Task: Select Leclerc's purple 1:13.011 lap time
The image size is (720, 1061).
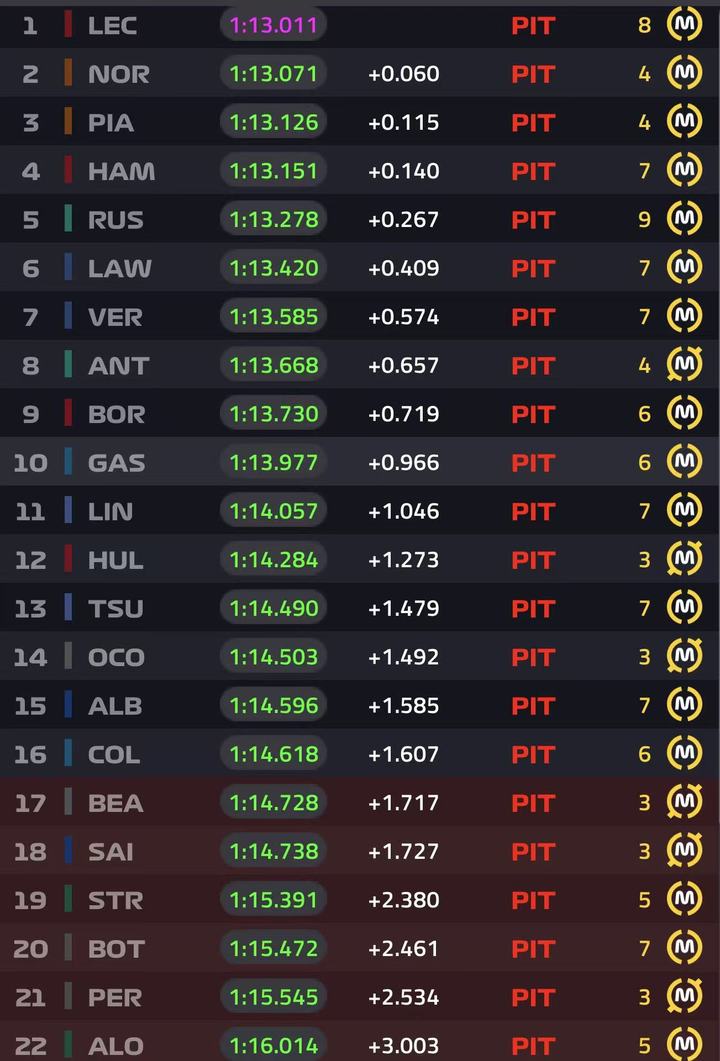Action: coord(273,25)
